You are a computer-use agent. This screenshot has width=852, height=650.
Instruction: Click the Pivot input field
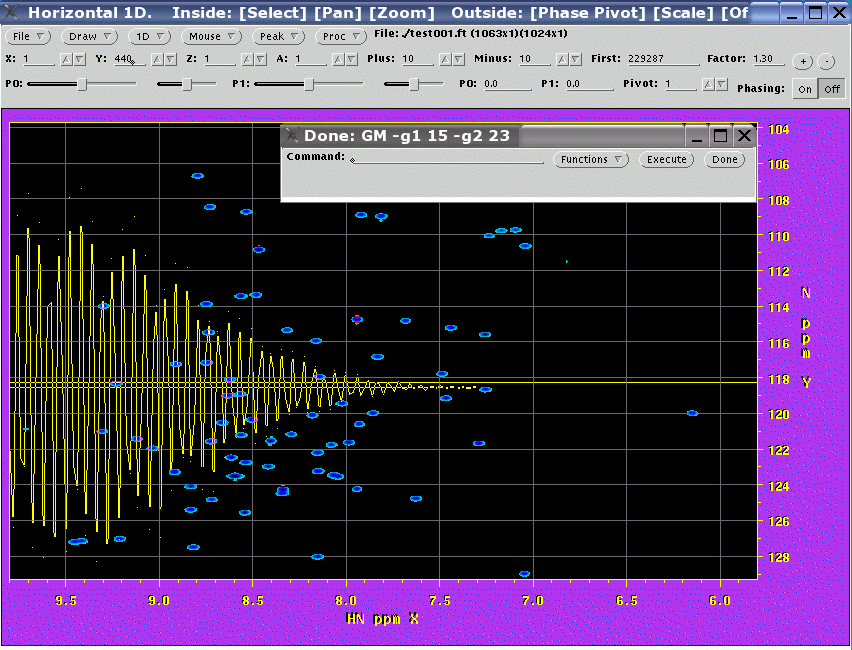681,84
